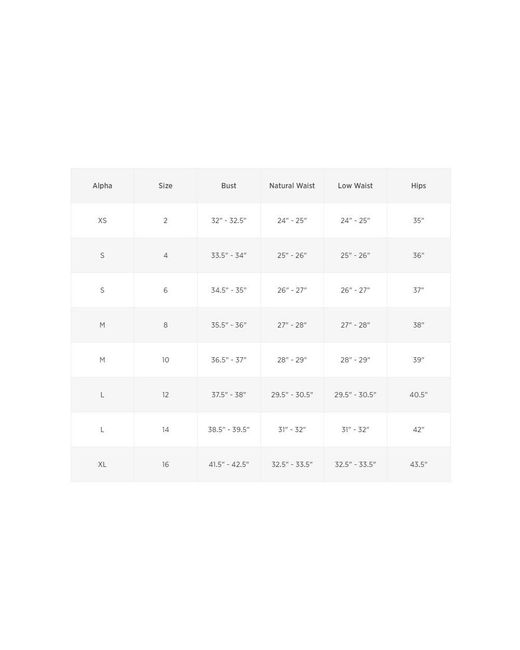Click the hips 40.5" cell
The height and width of the screenshot is (650, 520).
pos(418,395)
